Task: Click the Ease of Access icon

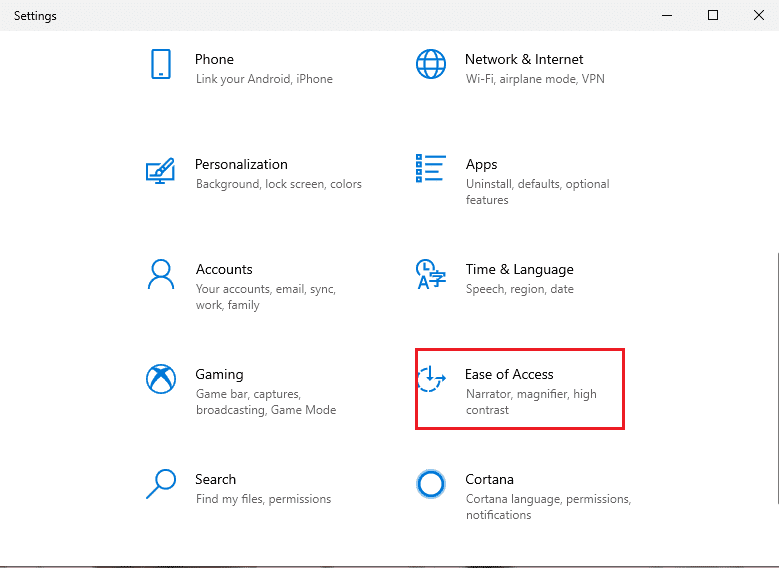Action: 431,379
